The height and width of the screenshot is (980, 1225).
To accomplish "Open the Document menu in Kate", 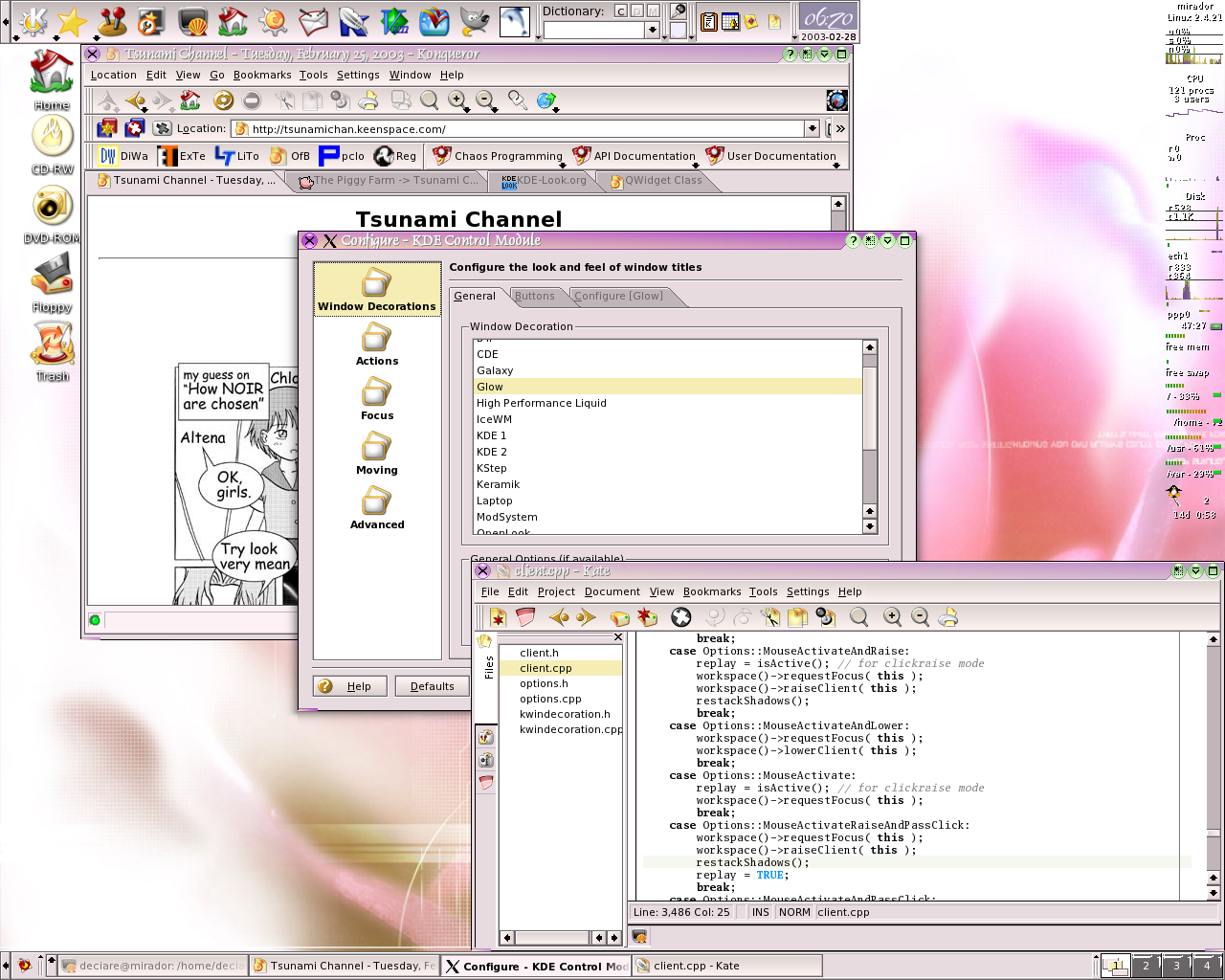I will coord(612,591).
